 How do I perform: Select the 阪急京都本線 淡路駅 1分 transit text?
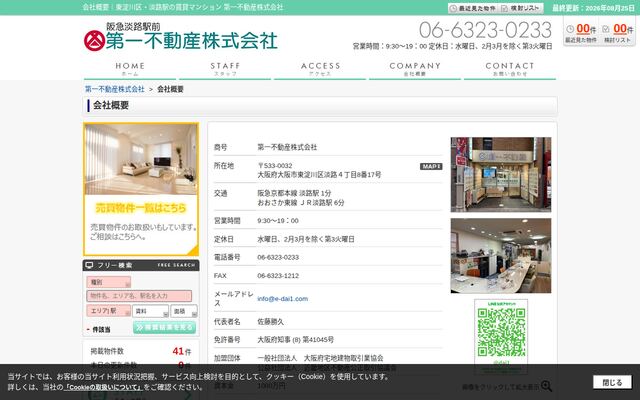tap(294, 193)
